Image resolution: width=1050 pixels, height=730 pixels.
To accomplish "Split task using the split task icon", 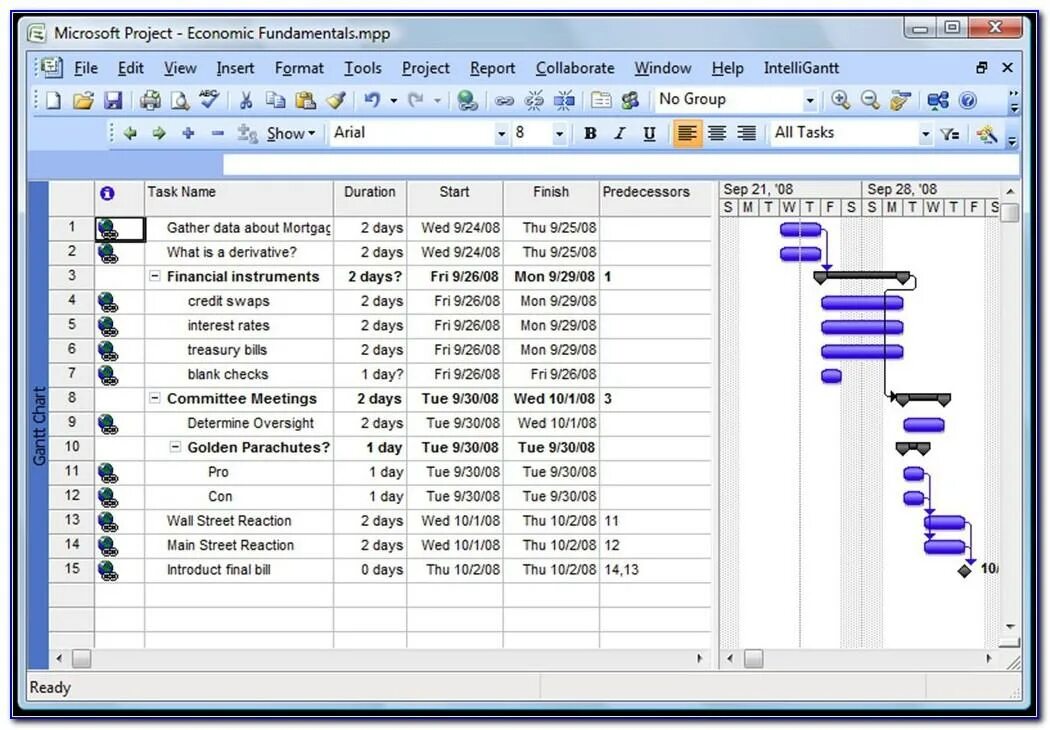I will (x=564, y=100).
